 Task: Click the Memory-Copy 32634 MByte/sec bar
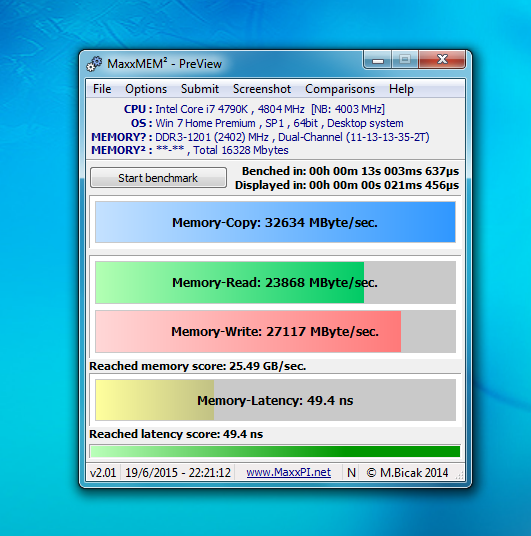275,222
